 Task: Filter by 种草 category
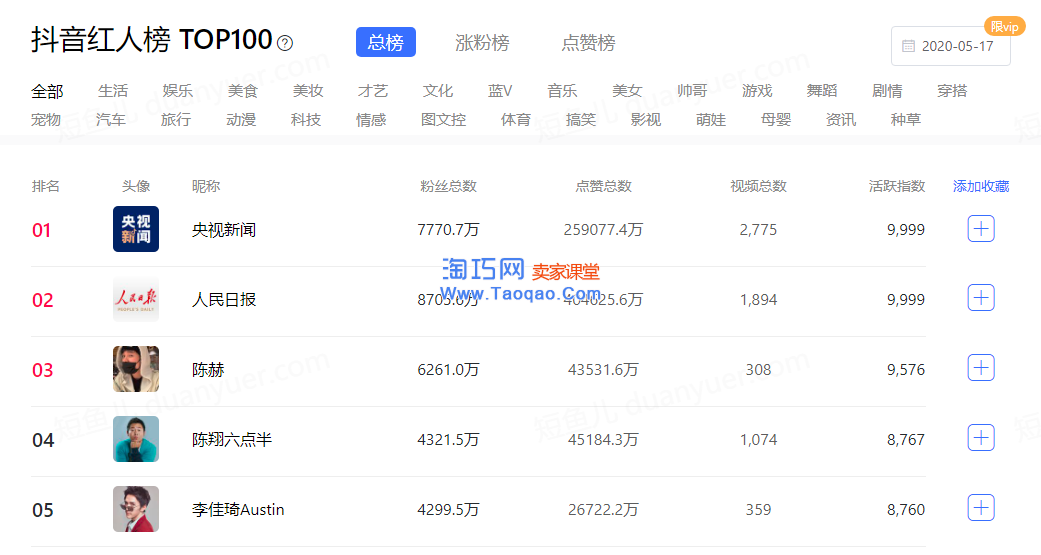pos(906,119)
